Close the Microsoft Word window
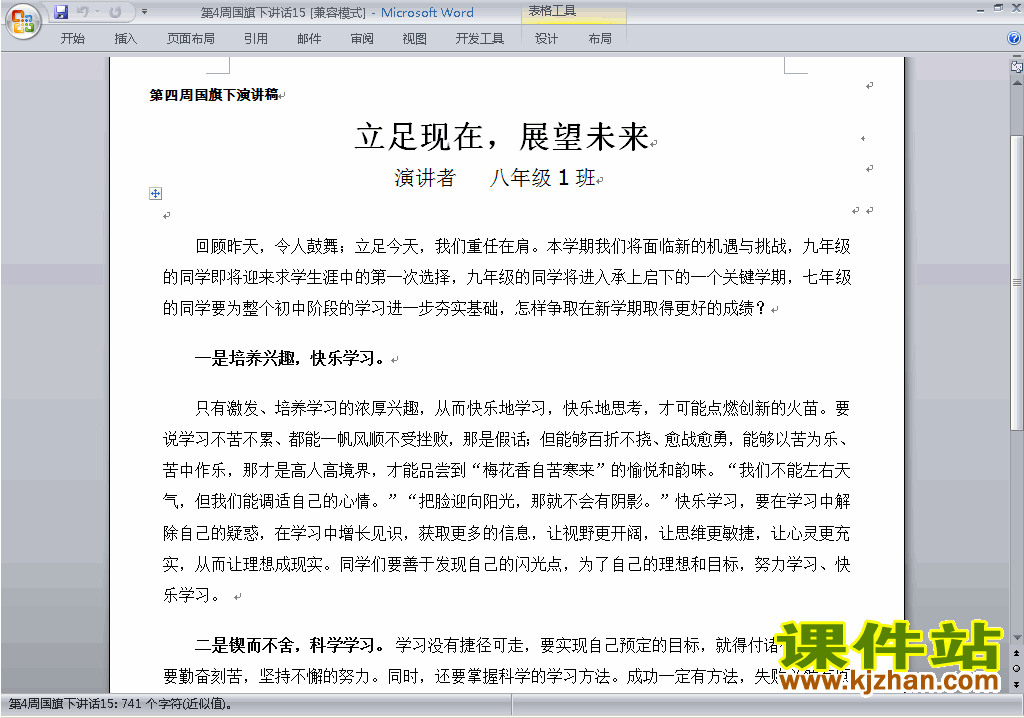Image resolution: width=1024 pixels, height=718 pixels. point(1016,8)
